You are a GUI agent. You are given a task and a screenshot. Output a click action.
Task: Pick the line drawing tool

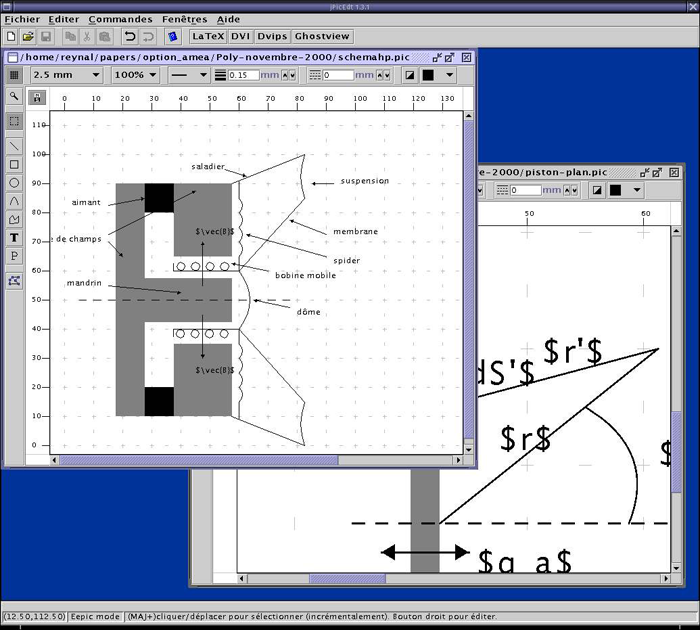tap(14, 145)
